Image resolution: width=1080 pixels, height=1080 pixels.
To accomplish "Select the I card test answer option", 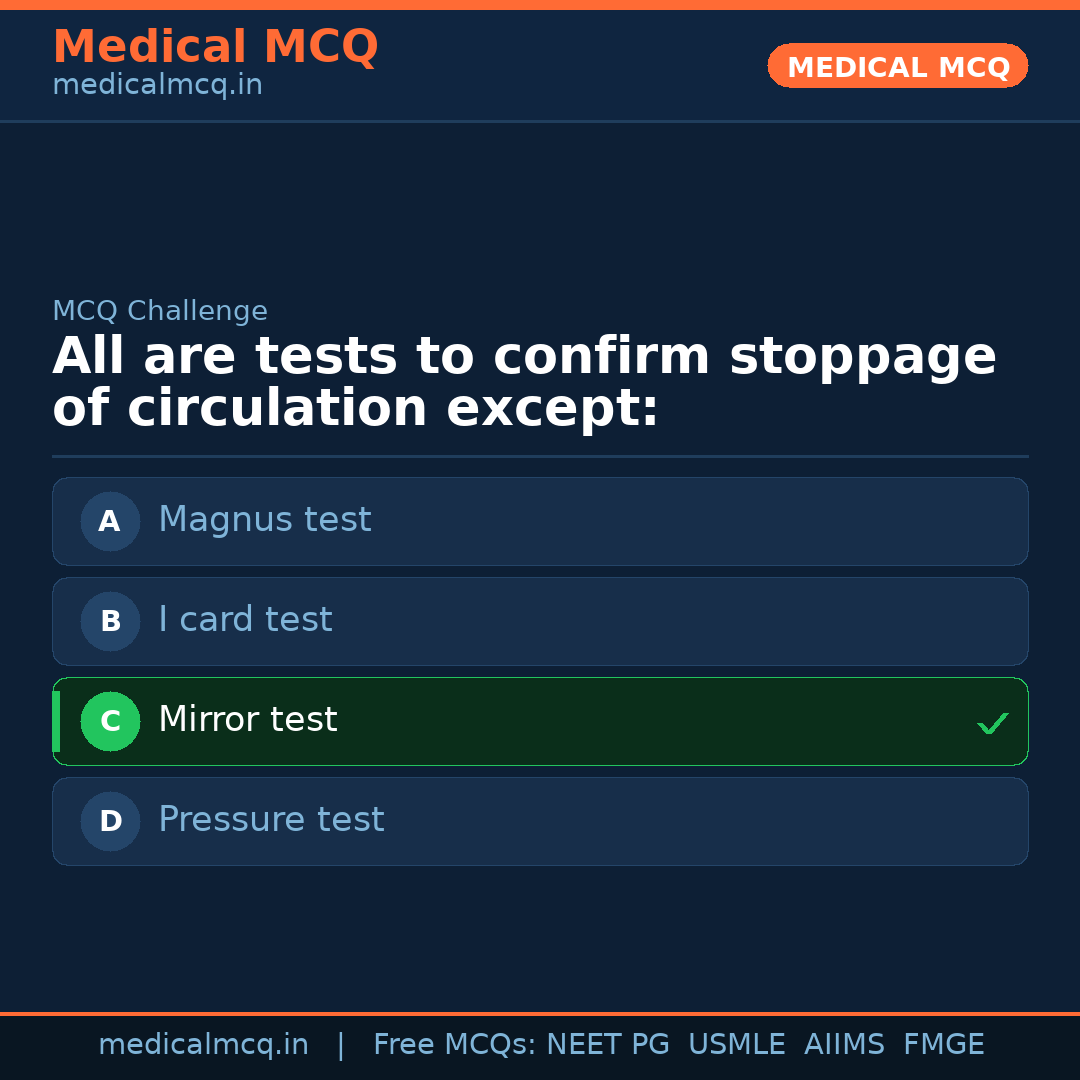I will click(x=540, y=621).
